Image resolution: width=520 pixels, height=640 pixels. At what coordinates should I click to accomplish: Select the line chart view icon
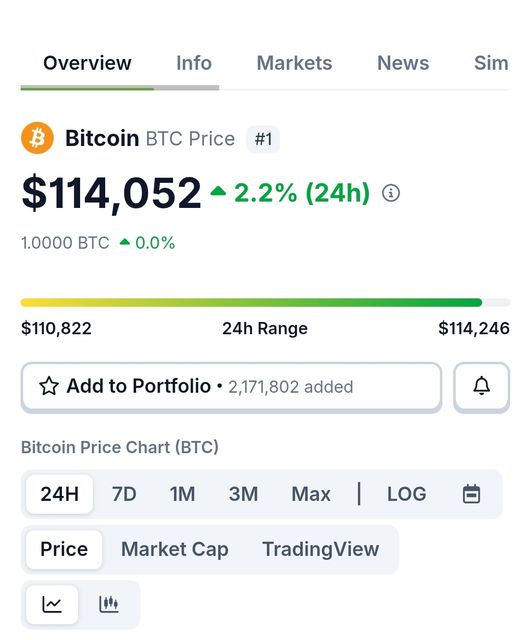click(x=52, y=604)
